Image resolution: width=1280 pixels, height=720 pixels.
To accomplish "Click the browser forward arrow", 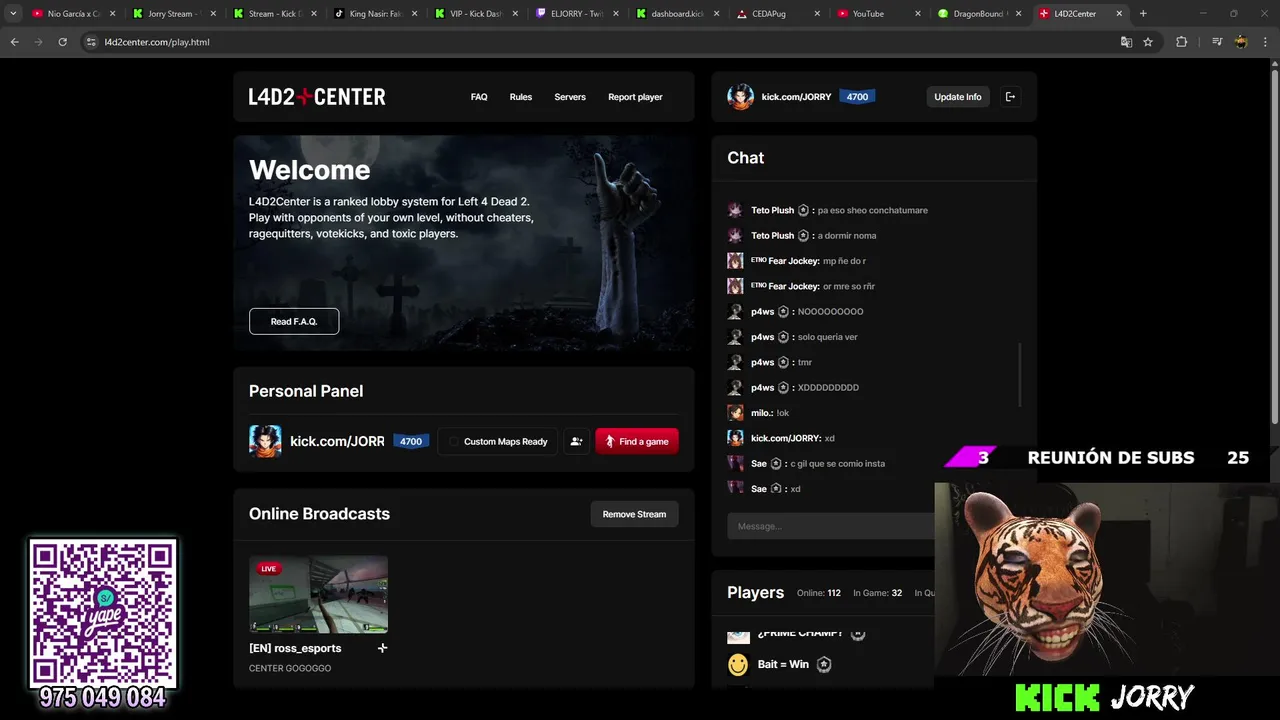I will pos(38,42).
